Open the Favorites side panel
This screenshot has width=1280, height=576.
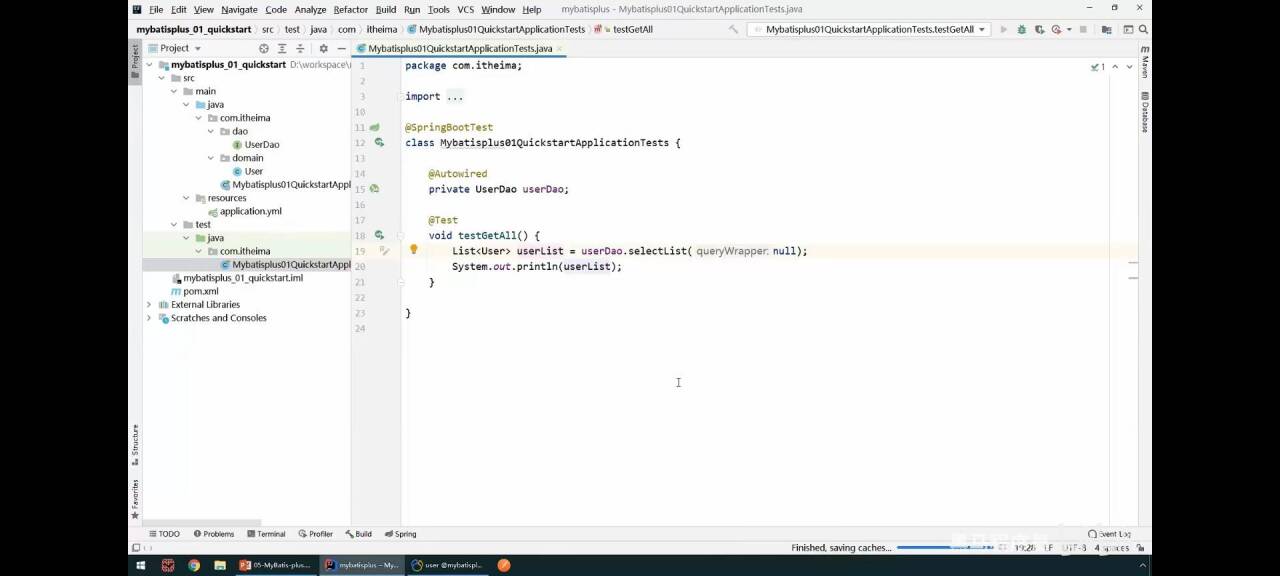pos(135,498)
